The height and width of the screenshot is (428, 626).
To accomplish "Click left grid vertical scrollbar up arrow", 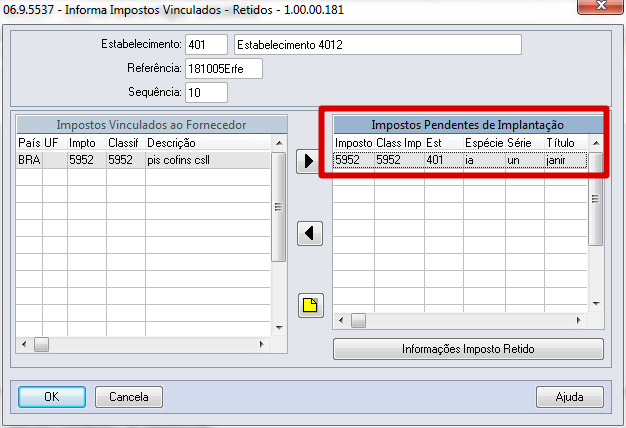I will point(279,143).
